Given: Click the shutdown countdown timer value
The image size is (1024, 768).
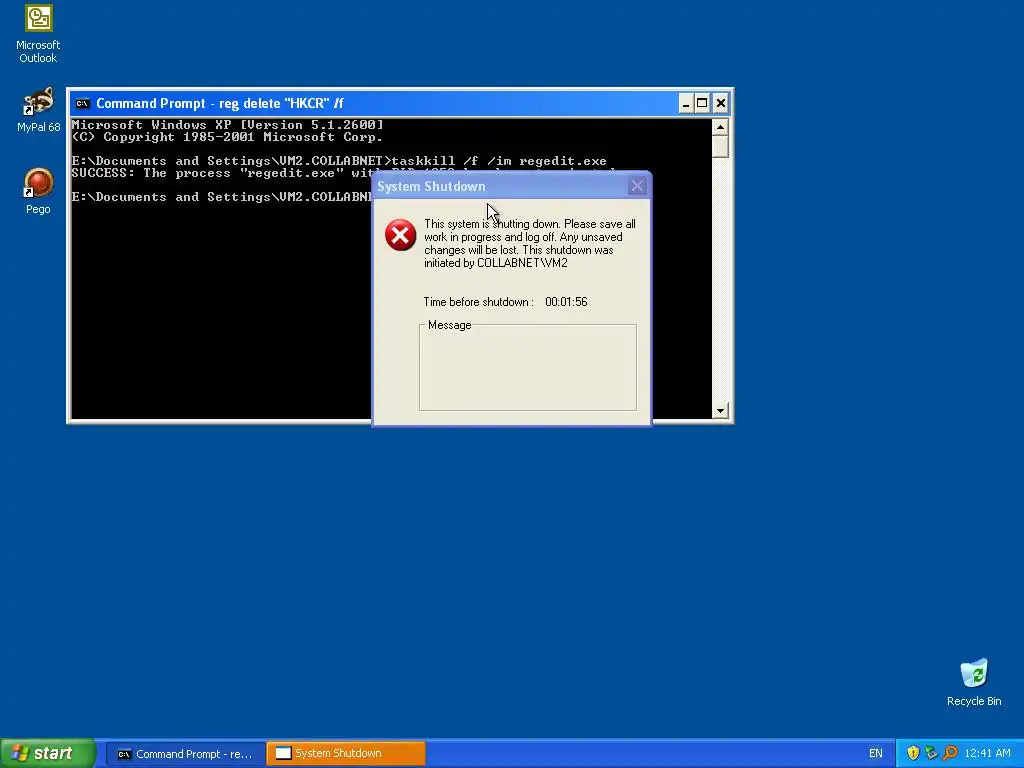Looking at the screenshot, I should pyautogui.click(x=566, y=302).
